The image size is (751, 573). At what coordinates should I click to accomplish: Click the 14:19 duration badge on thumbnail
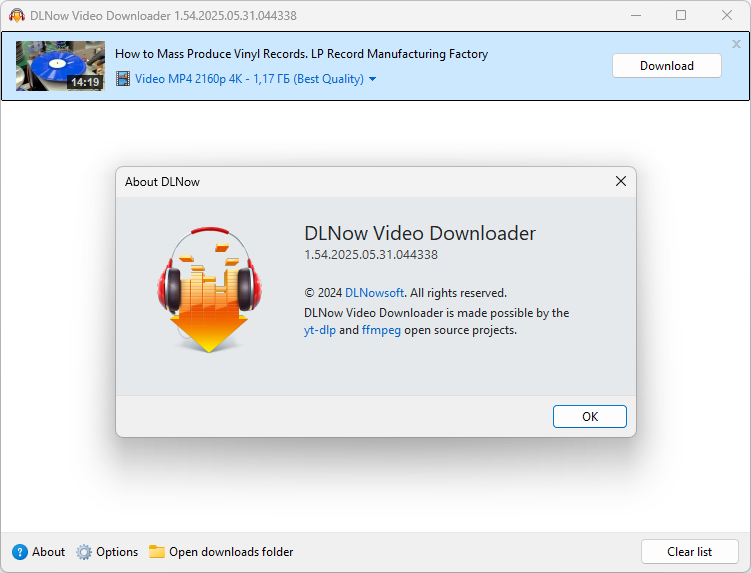click(85, 82)
